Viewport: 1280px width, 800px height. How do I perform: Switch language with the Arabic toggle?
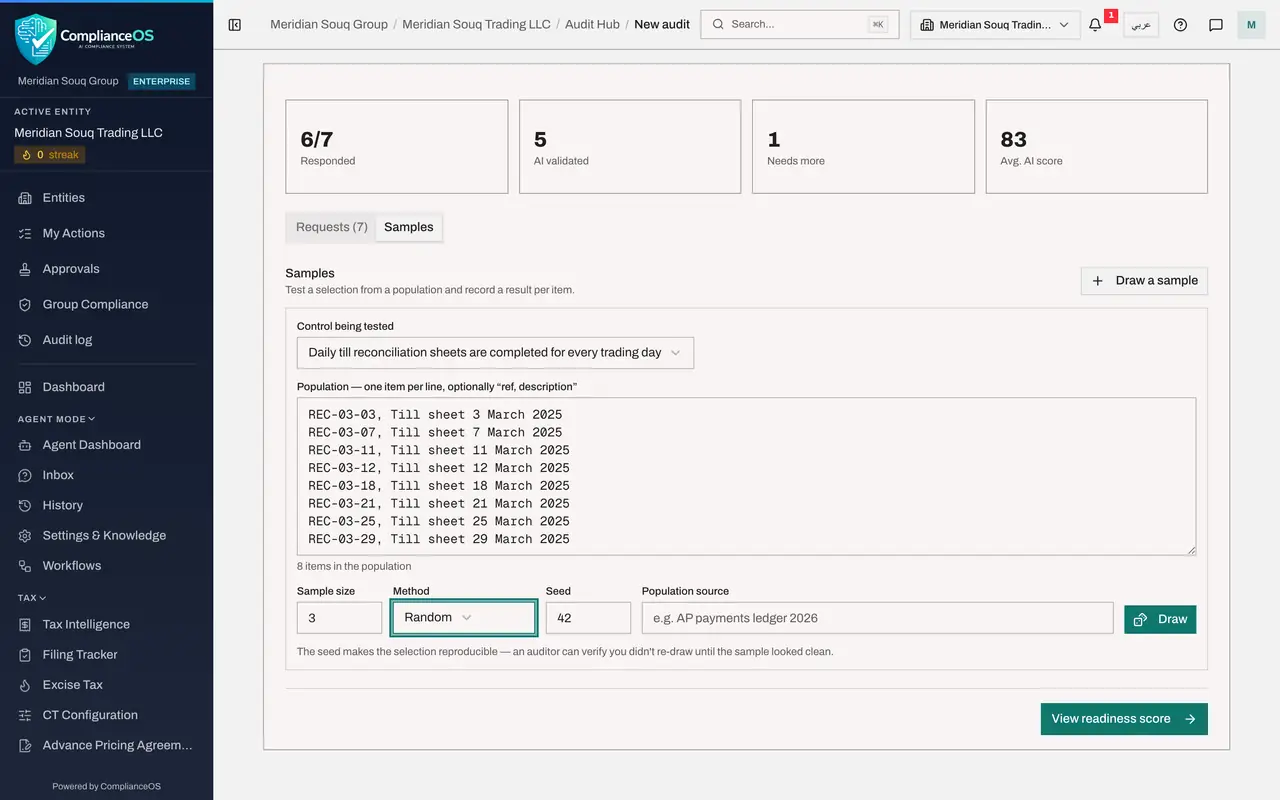(1139, 25)
